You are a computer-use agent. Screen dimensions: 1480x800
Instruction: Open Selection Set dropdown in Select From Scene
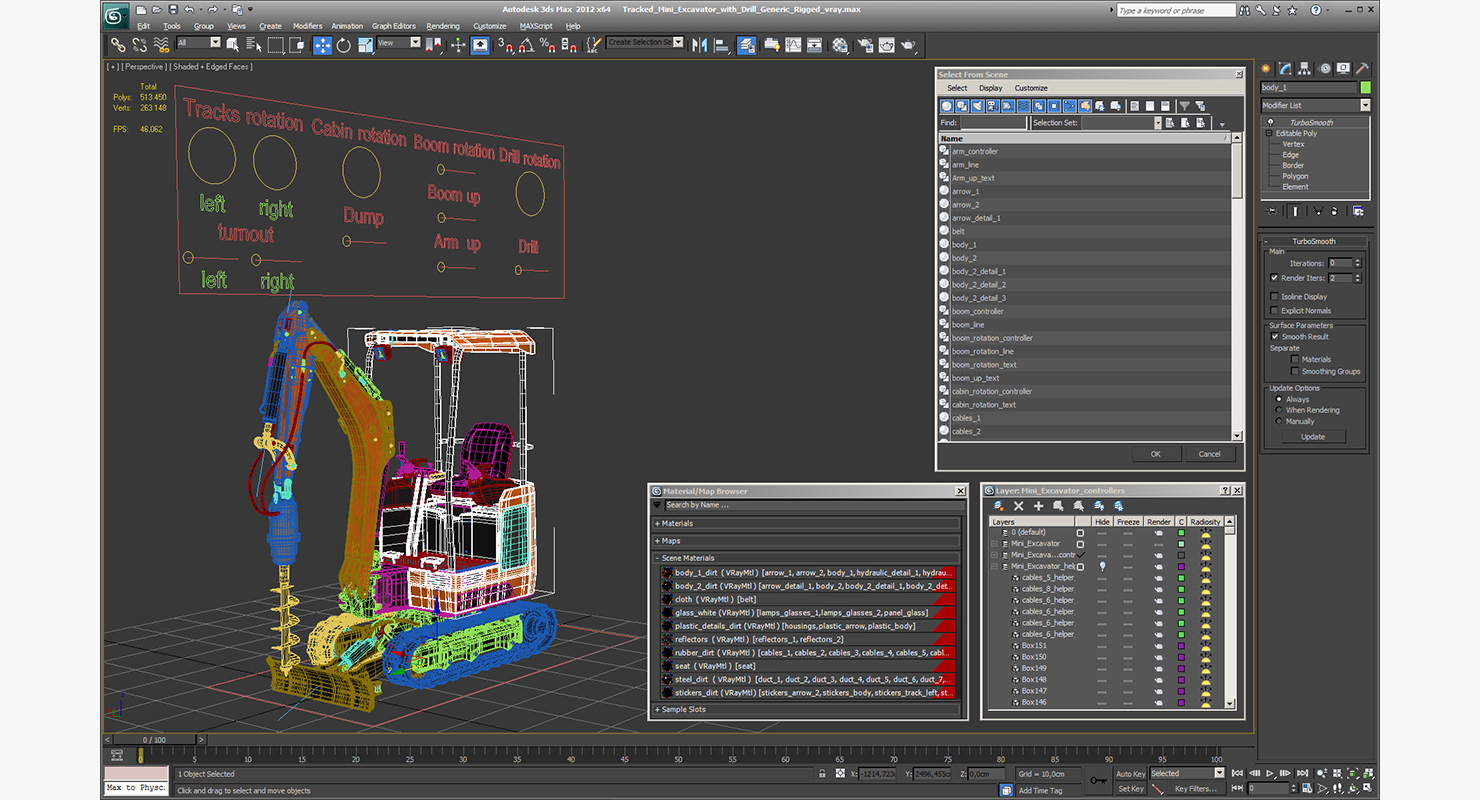pyautogui.click(x=1157, y=123)
